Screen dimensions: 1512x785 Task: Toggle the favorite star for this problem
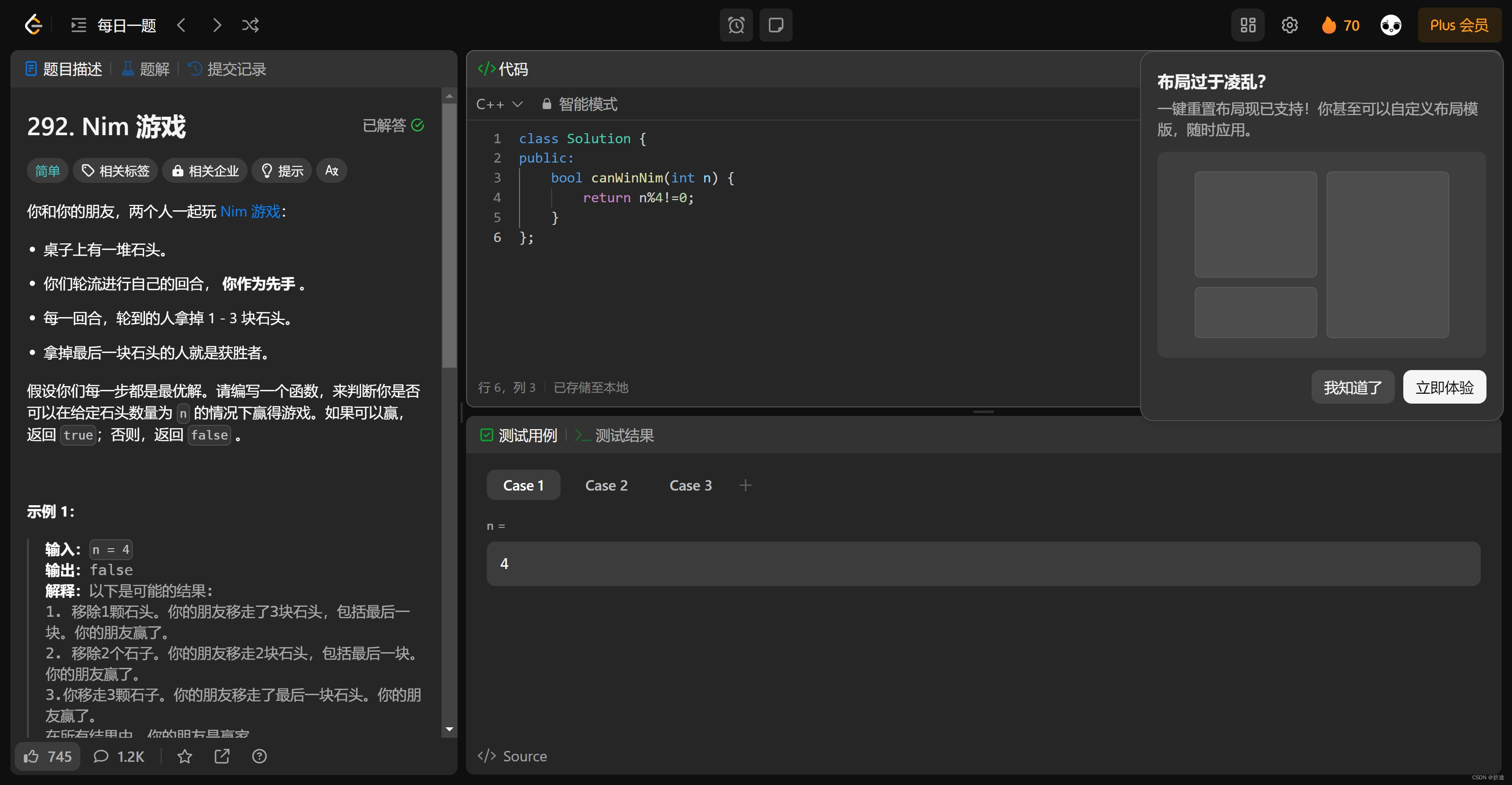click(184, 757)
